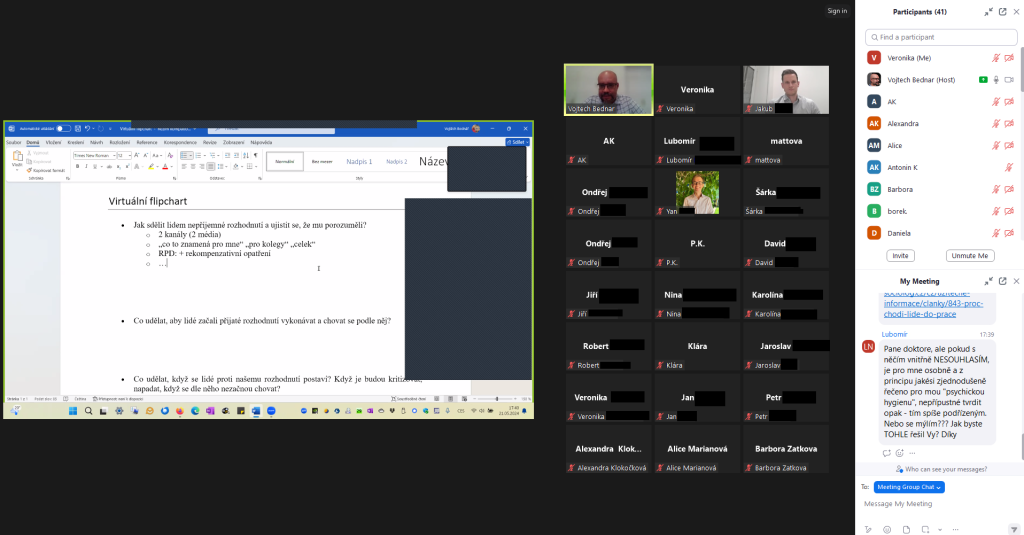Reply in thread to Lubomír's message
1024x535 pixels.
click(886, 453)
